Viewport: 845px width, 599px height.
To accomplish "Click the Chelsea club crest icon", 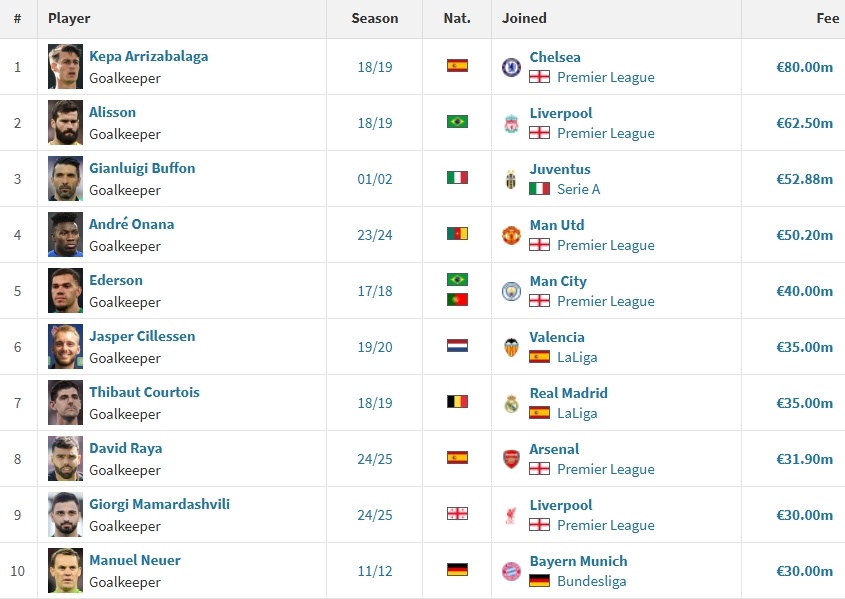I will pyautogui.click(x=511, y=67).
